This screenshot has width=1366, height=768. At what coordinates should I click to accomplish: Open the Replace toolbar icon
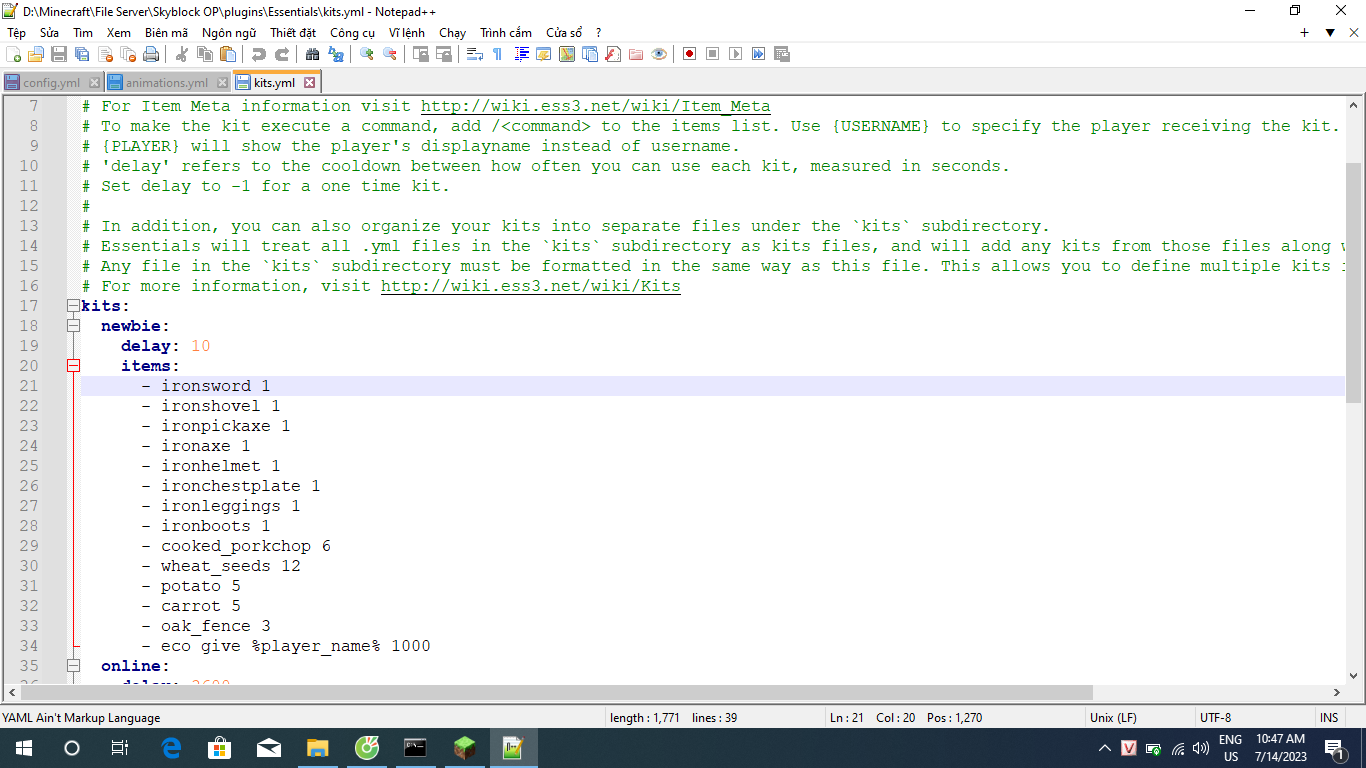coord(336,54)
